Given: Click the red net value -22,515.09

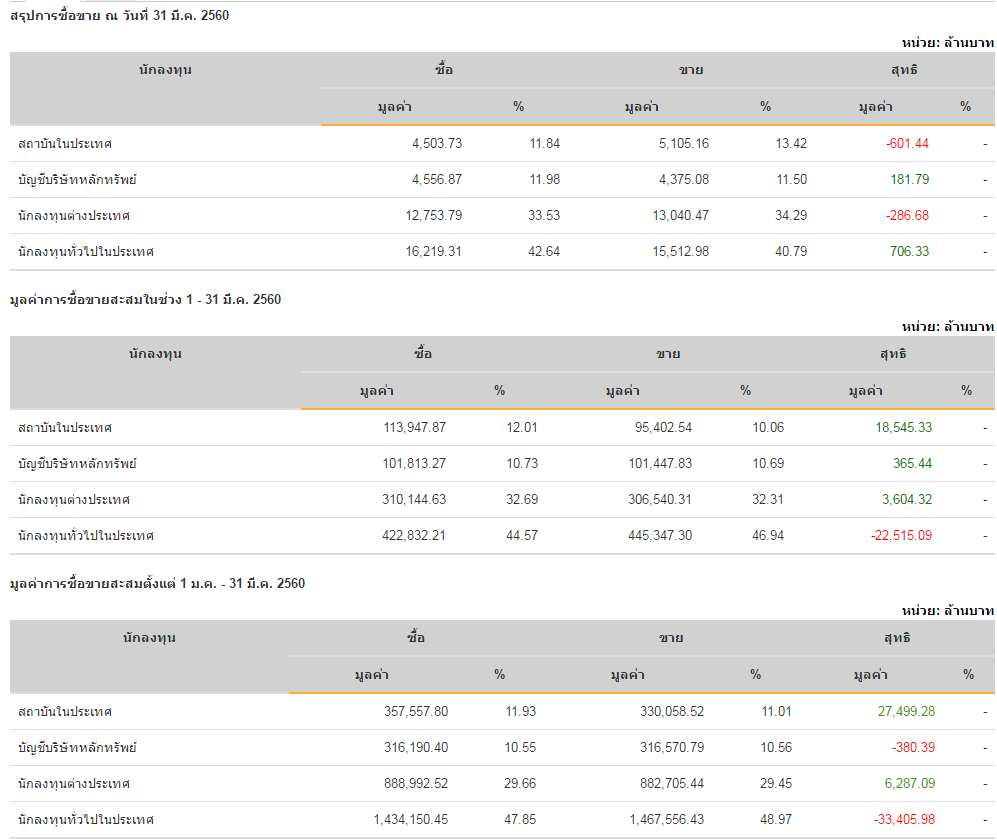Looking at the screenshot, I should pos(901,535).
